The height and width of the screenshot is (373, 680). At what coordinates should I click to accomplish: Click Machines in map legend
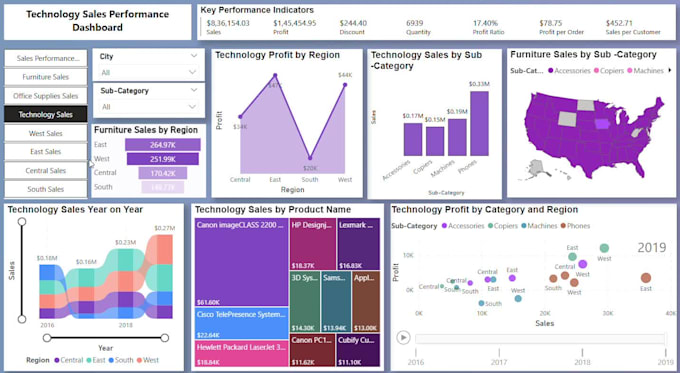click(x=645, y=70)
